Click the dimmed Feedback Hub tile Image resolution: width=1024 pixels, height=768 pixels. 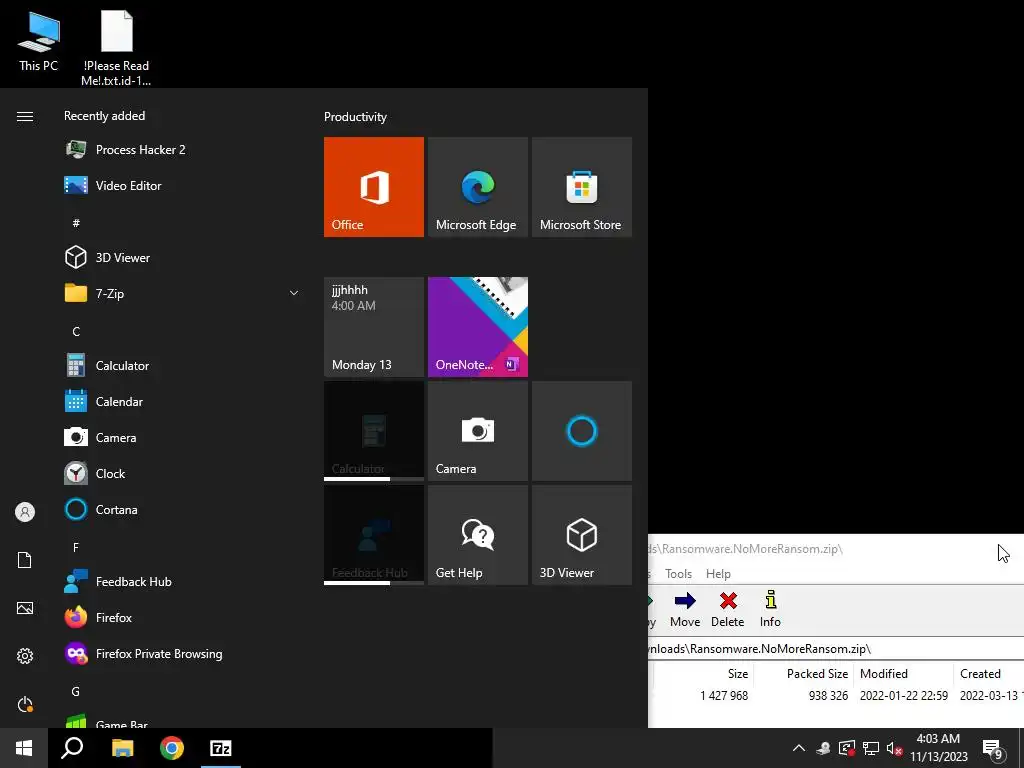(374, 535)
